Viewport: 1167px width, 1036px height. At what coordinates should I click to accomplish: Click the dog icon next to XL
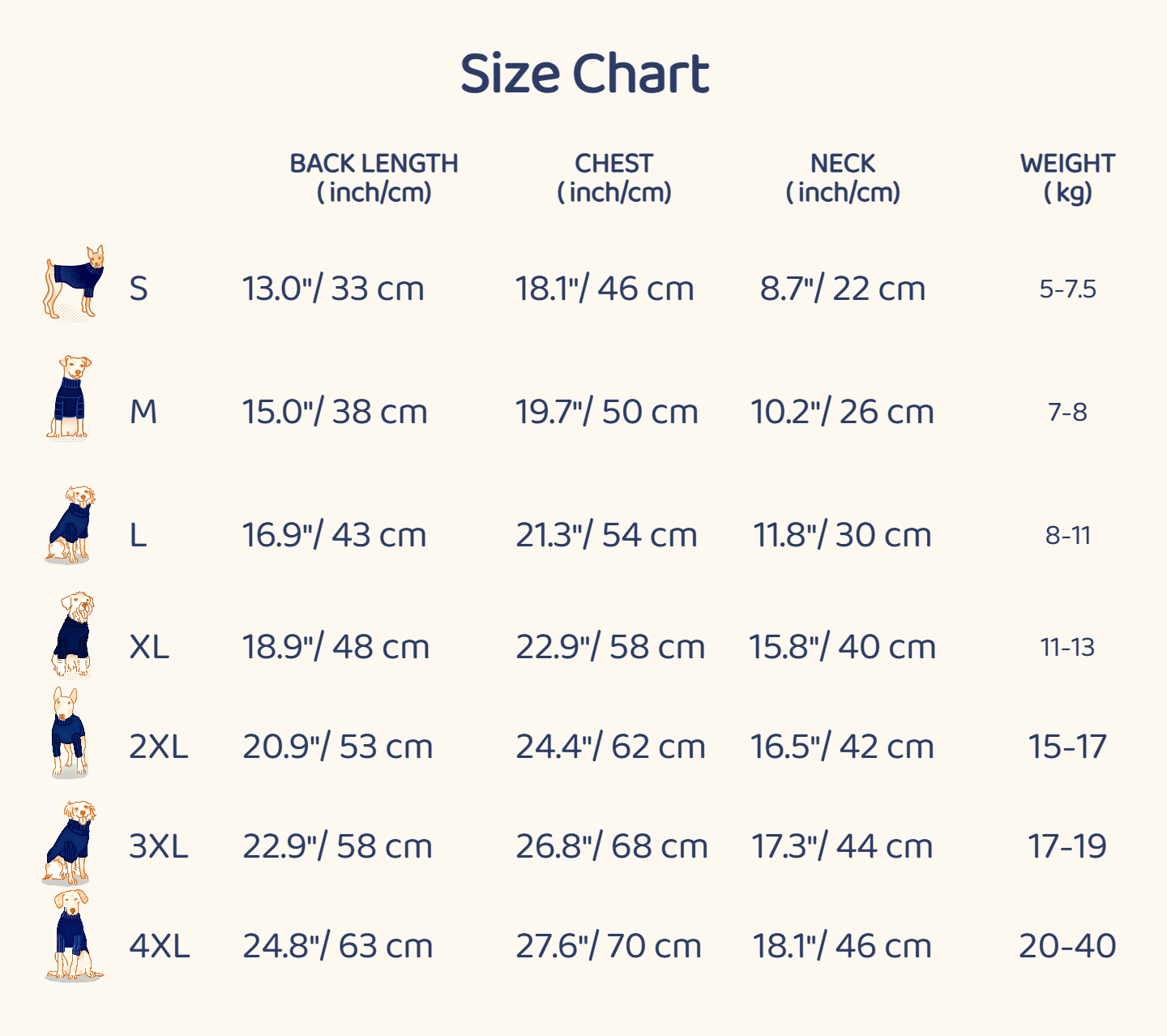point(73,635)
